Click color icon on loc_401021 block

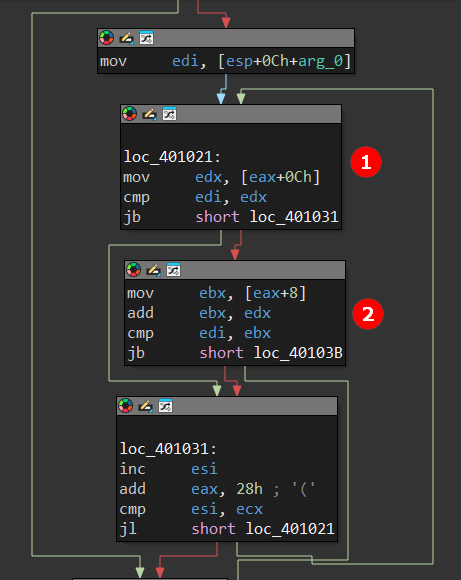pyautogui.click(x=129, y=114)
